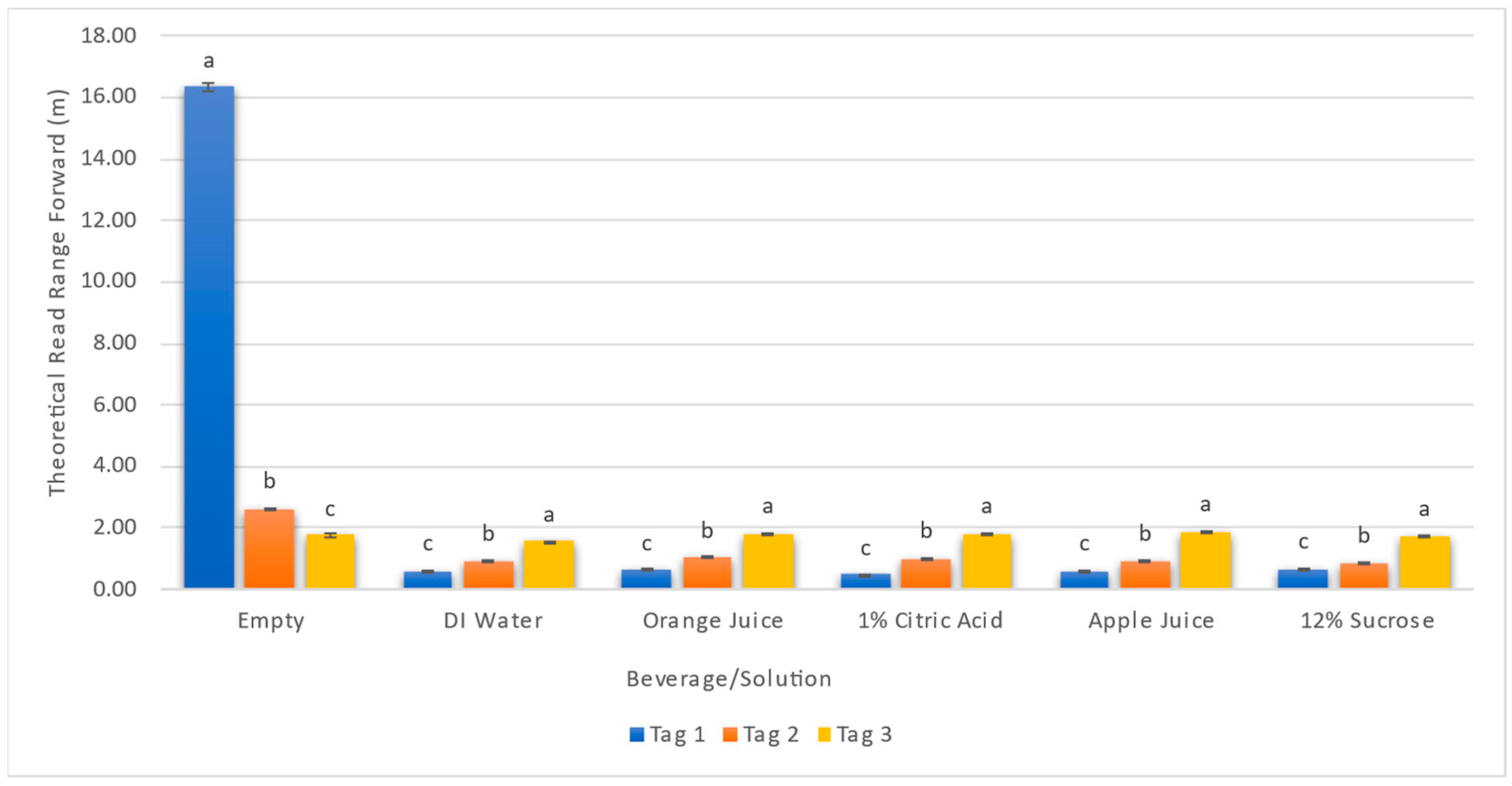Click the "Theoretical Read Range Forward (m)" axis title

point(58,293)
